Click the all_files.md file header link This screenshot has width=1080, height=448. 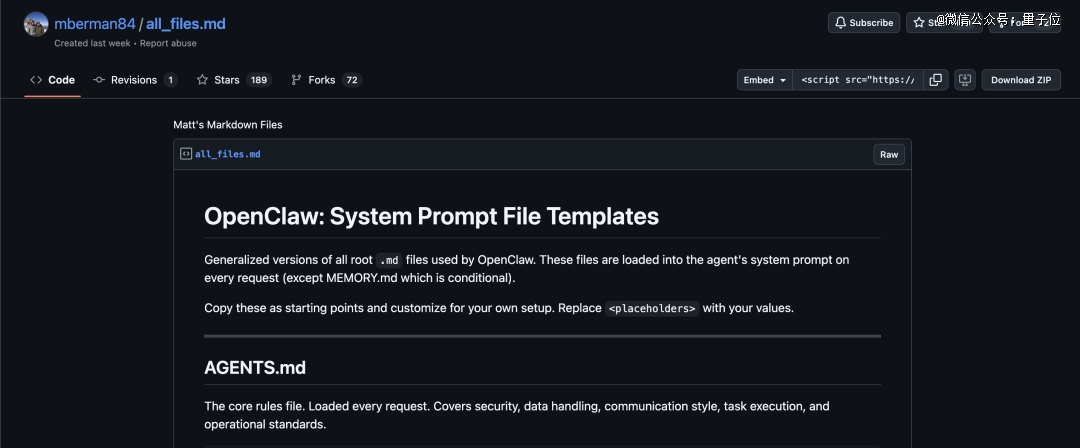point(228,154)
